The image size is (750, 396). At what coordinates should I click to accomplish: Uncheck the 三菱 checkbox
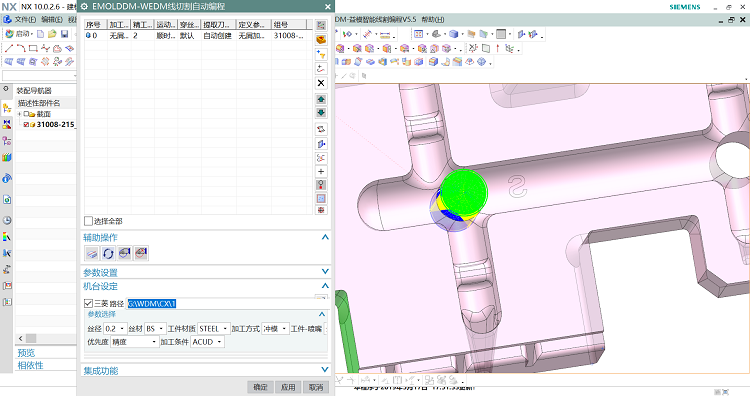coord(88,303)
